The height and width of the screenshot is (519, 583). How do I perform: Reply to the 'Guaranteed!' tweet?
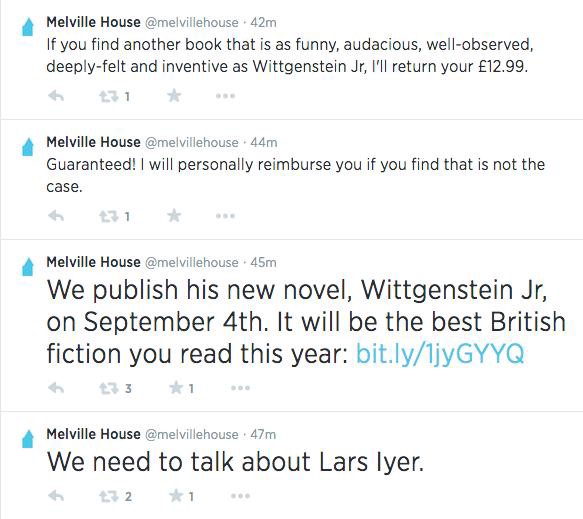coord(56,216)
